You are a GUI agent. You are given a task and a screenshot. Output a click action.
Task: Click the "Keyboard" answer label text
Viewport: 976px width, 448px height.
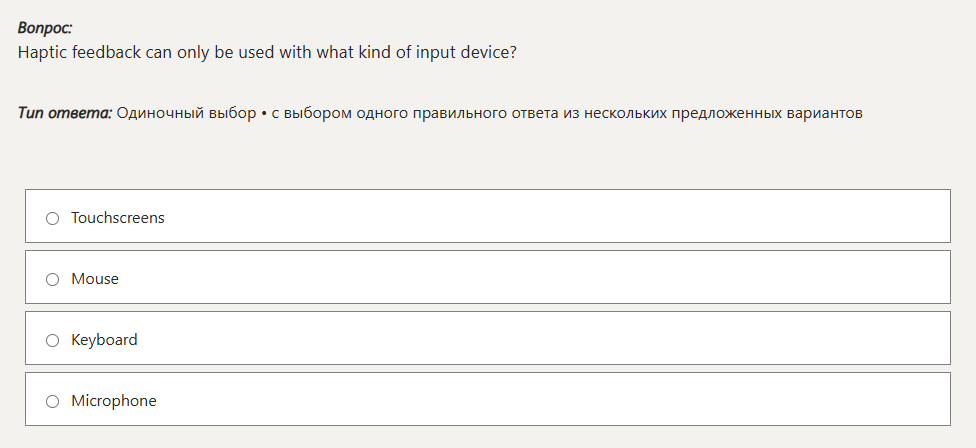pos(104,340)
